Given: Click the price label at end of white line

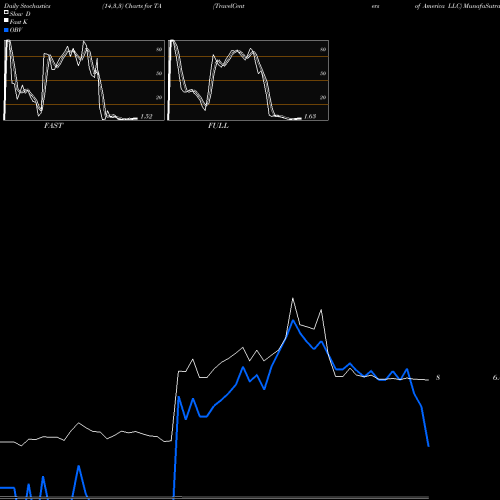Looking at the screenshot, I should click(x=438, y=378).
